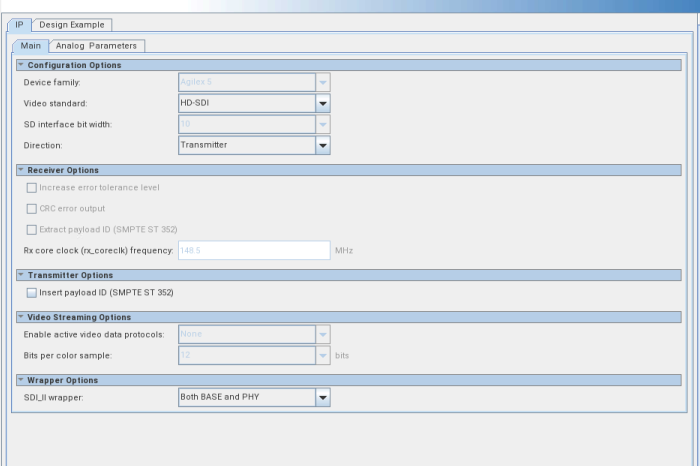Collapse the Video Streaming Options section triangle
700x466 pixels.
21,316
